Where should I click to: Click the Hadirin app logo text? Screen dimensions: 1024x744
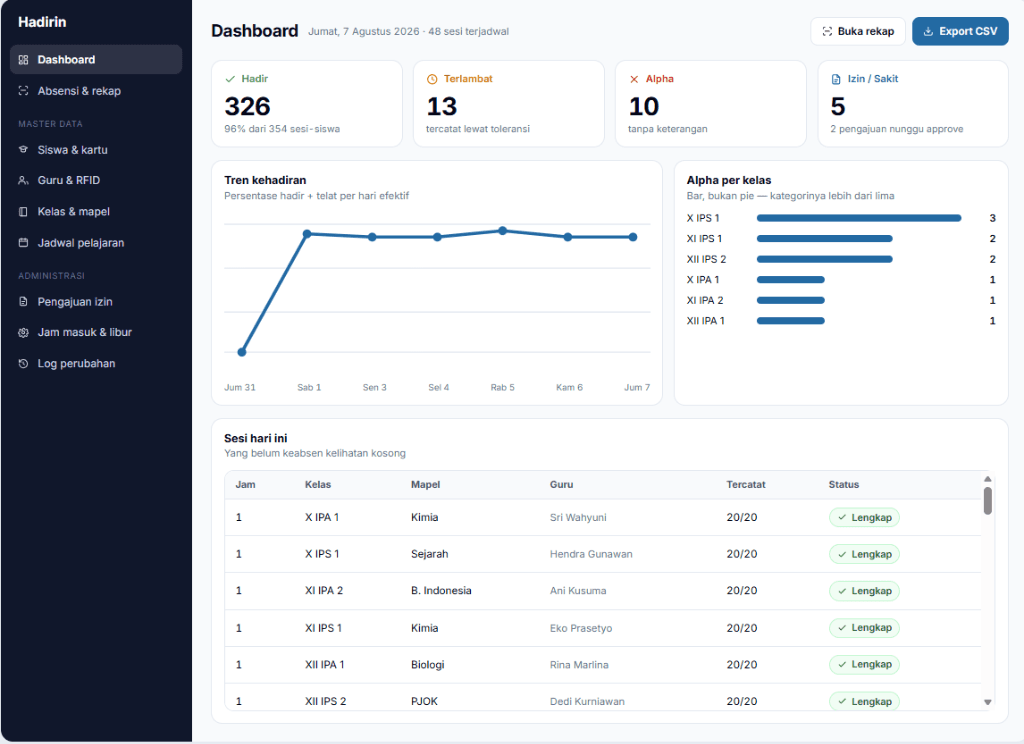click(x=42, y=22)
